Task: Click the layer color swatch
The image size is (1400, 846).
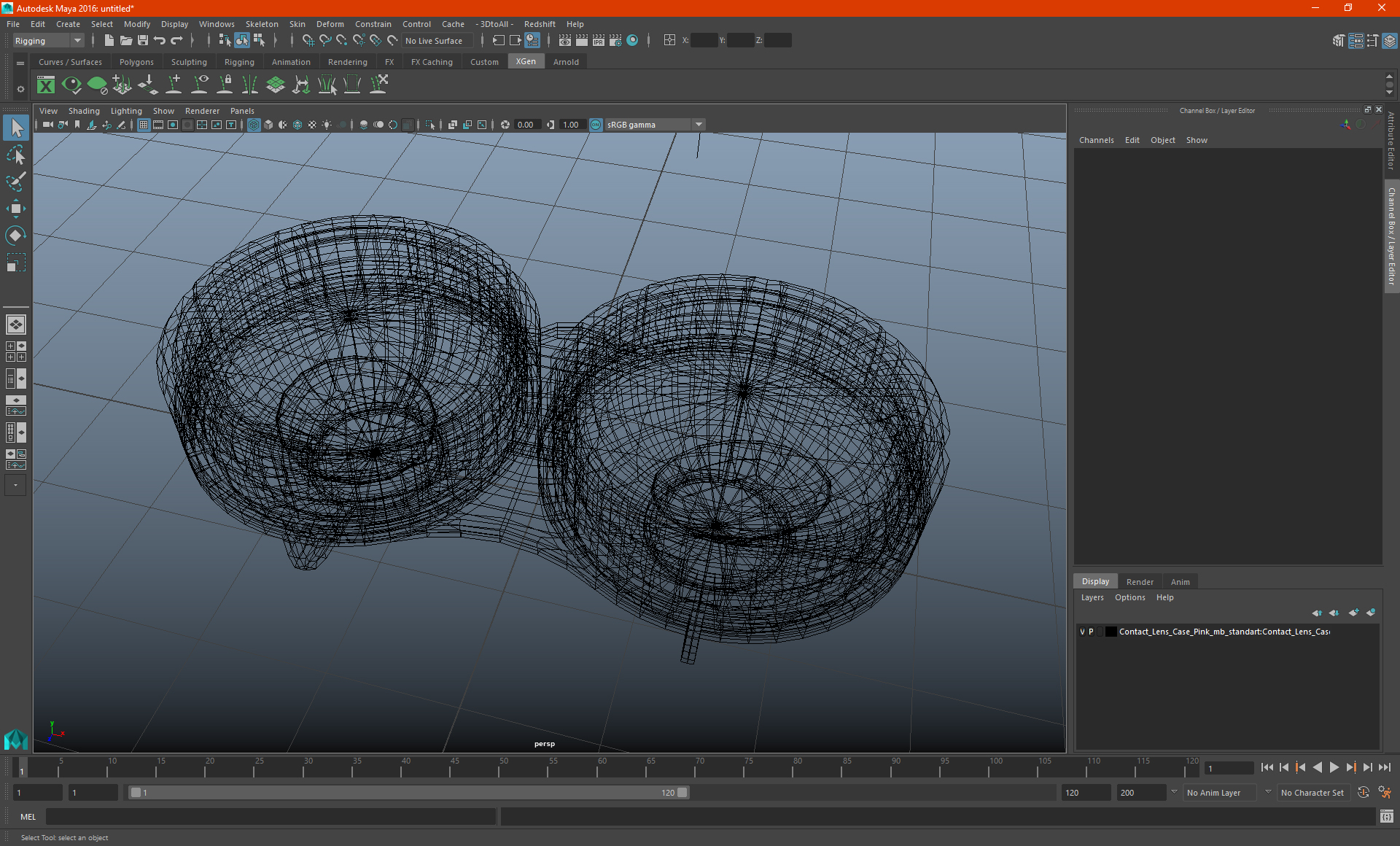Action: pyautogui.click(x=1111, y=632)
